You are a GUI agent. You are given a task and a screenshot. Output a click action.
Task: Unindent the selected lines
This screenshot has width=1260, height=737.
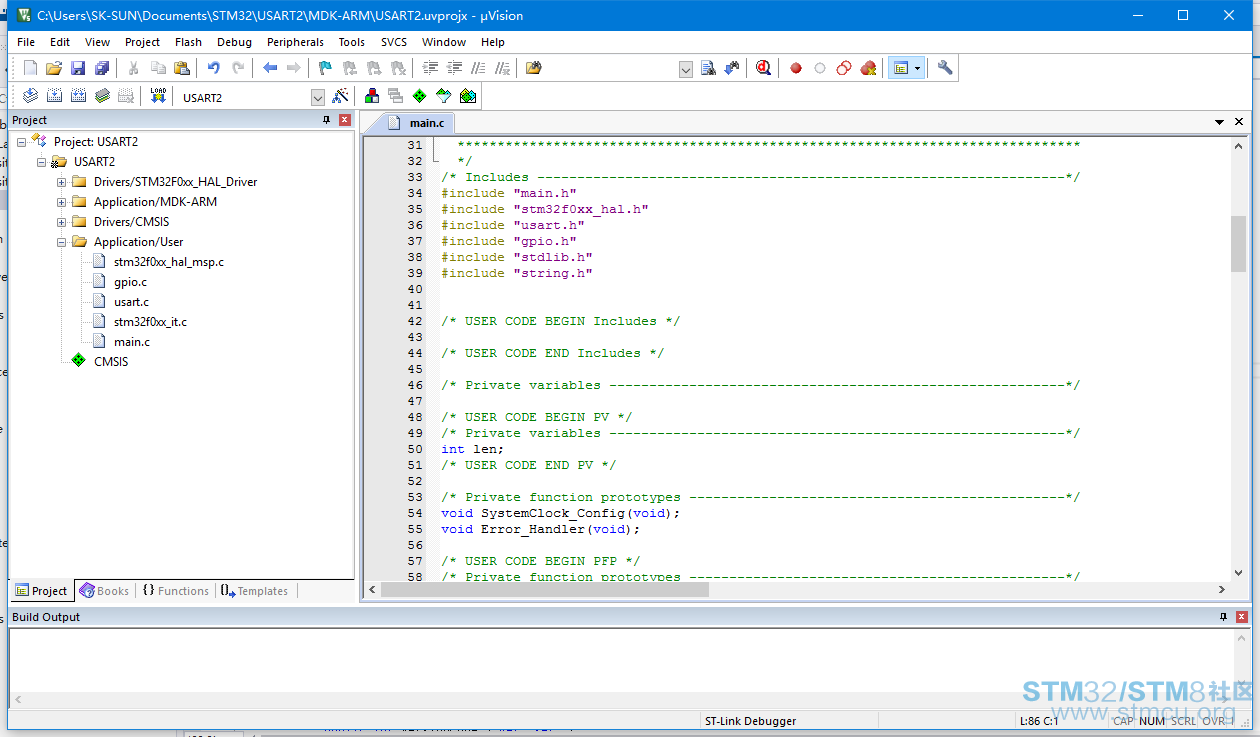pos(455,68)
